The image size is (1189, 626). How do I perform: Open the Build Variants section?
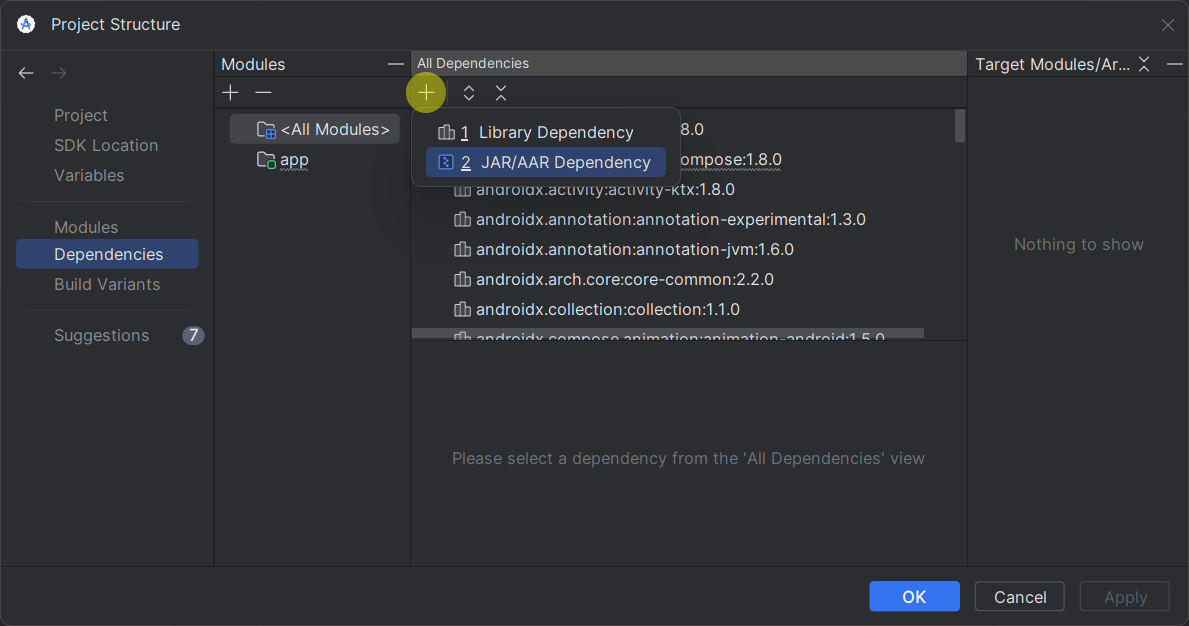[106, 284]
